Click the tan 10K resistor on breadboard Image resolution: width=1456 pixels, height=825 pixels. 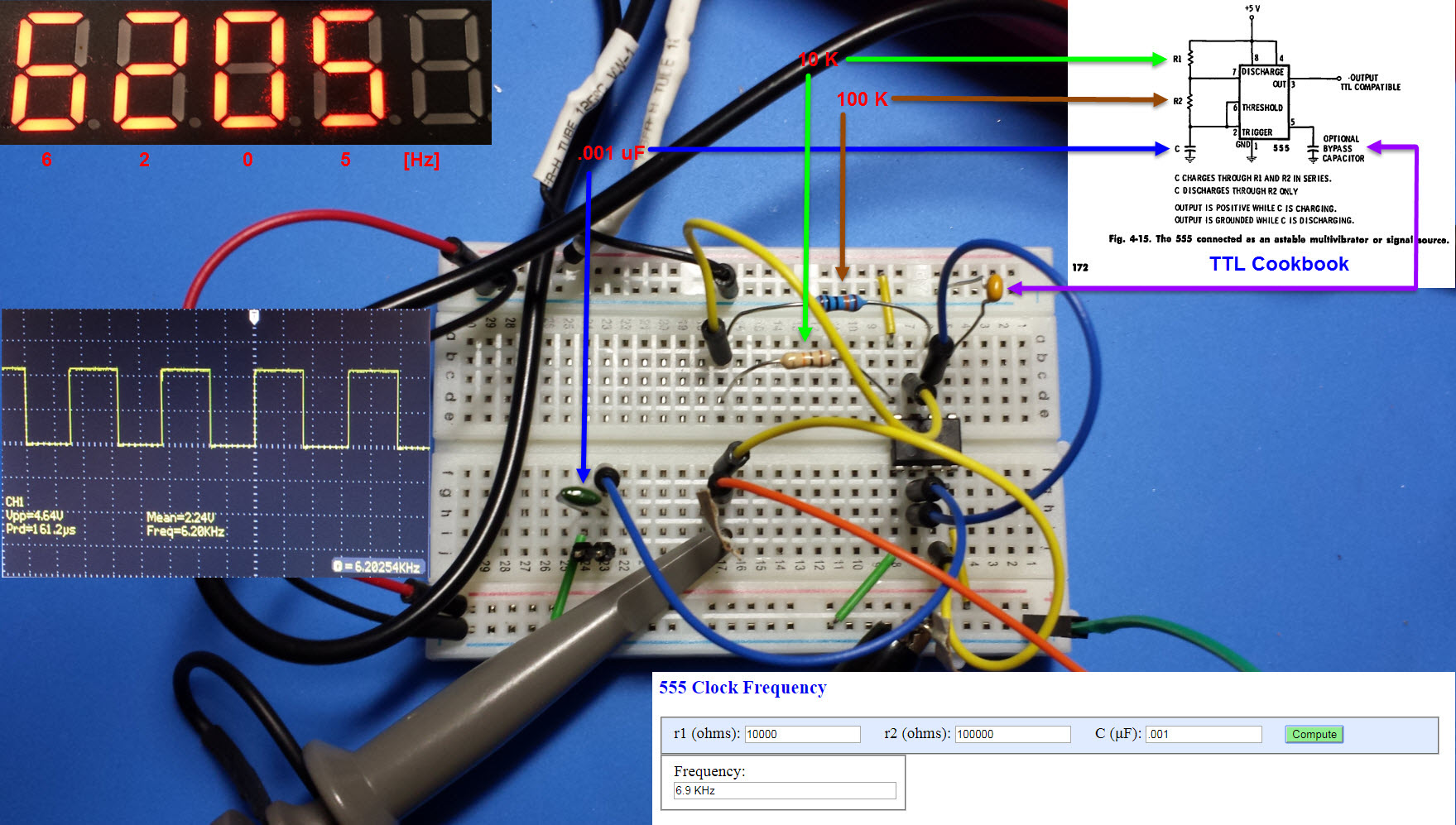(x=806, y=358)
